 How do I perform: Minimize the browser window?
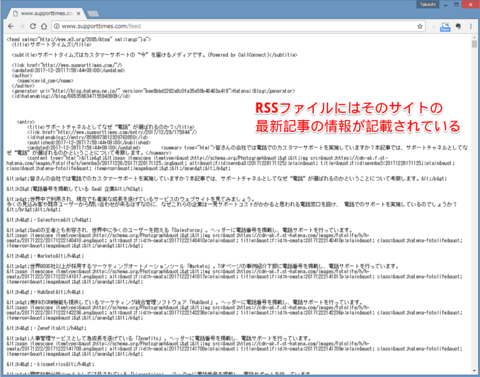[446, 4]
